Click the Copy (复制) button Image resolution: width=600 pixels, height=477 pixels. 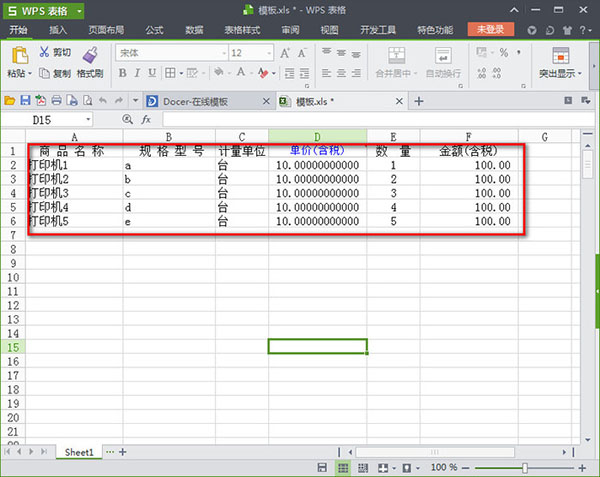[x=55, y=73]
